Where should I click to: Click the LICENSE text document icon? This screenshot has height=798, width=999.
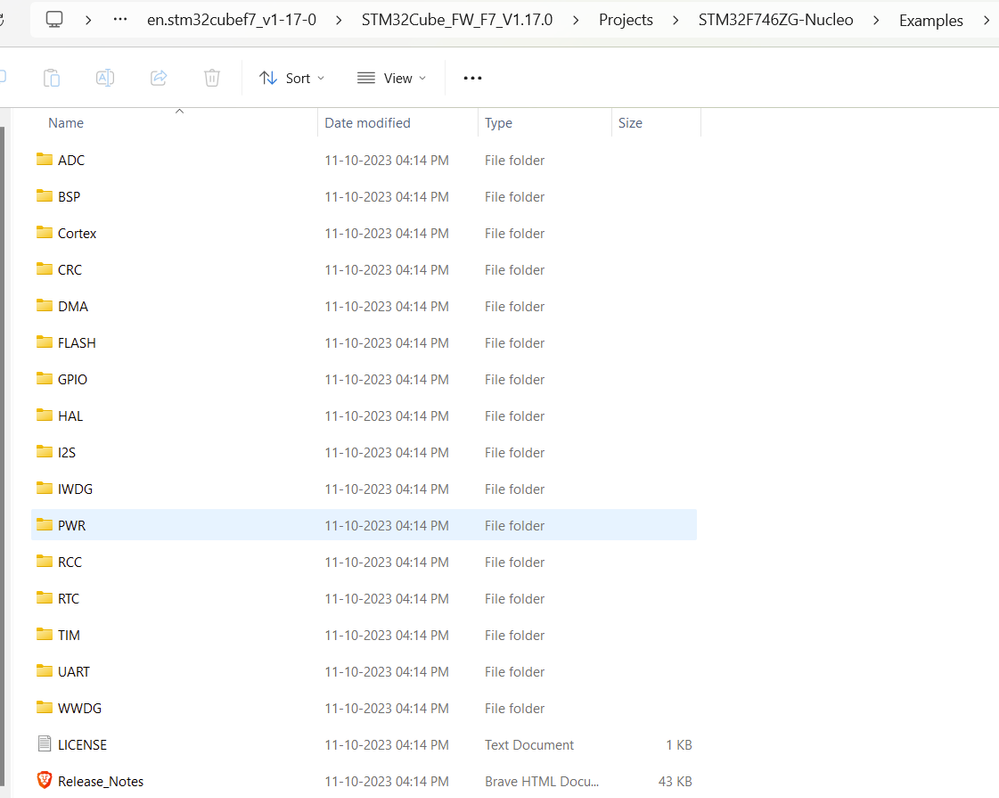pyautogui.click(x=45, y=743)
